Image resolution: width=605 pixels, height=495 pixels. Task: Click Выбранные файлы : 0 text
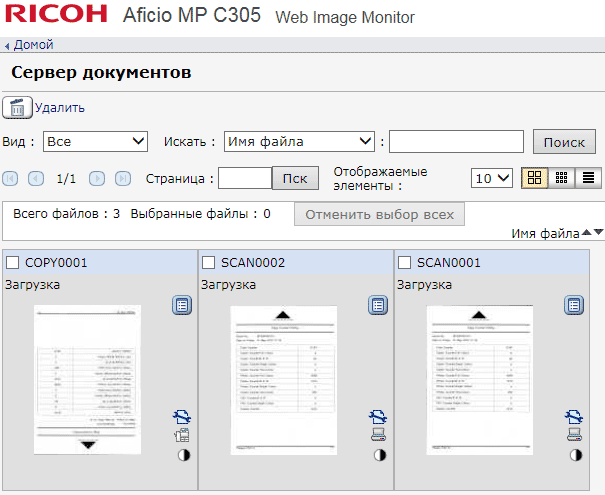pos(200,214)
